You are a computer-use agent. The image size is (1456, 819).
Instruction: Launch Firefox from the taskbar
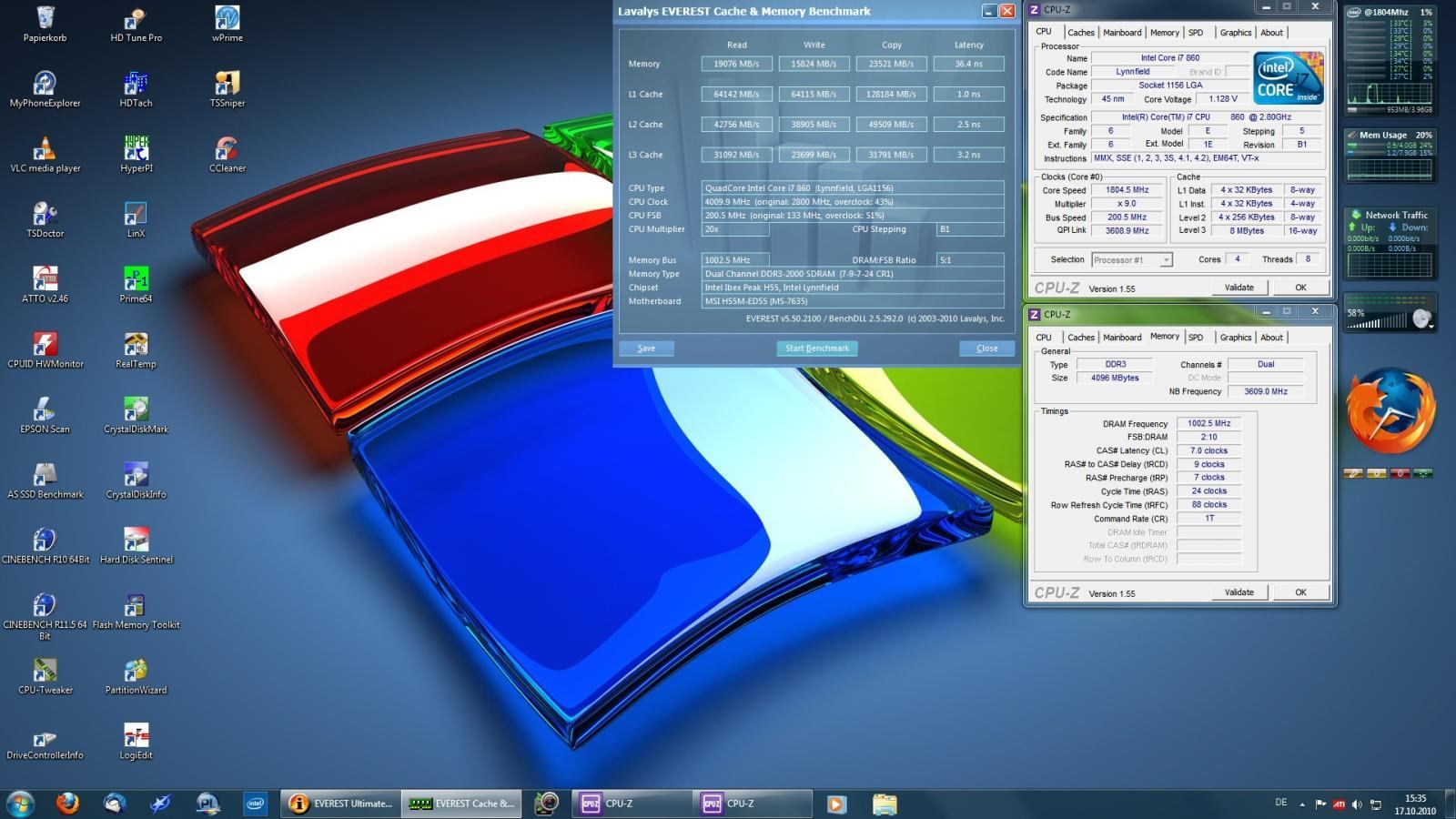click(67, 804)
